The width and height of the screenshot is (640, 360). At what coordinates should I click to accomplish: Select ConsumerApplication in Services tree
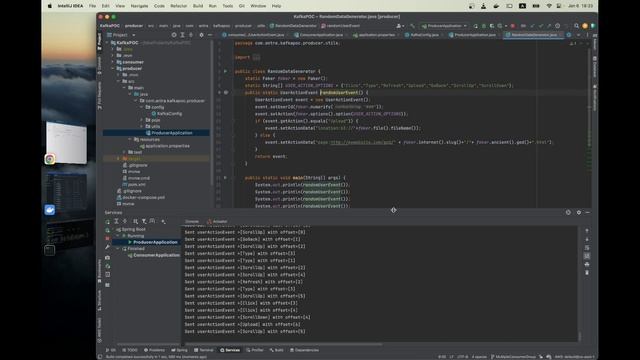pos(153,255)
